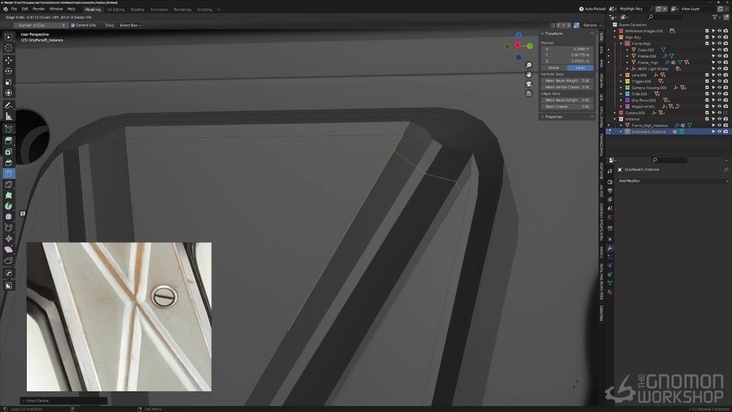Viewport: 732px width, 412px height.
Task: Select the Rotate tool
Action: (8, 71)
